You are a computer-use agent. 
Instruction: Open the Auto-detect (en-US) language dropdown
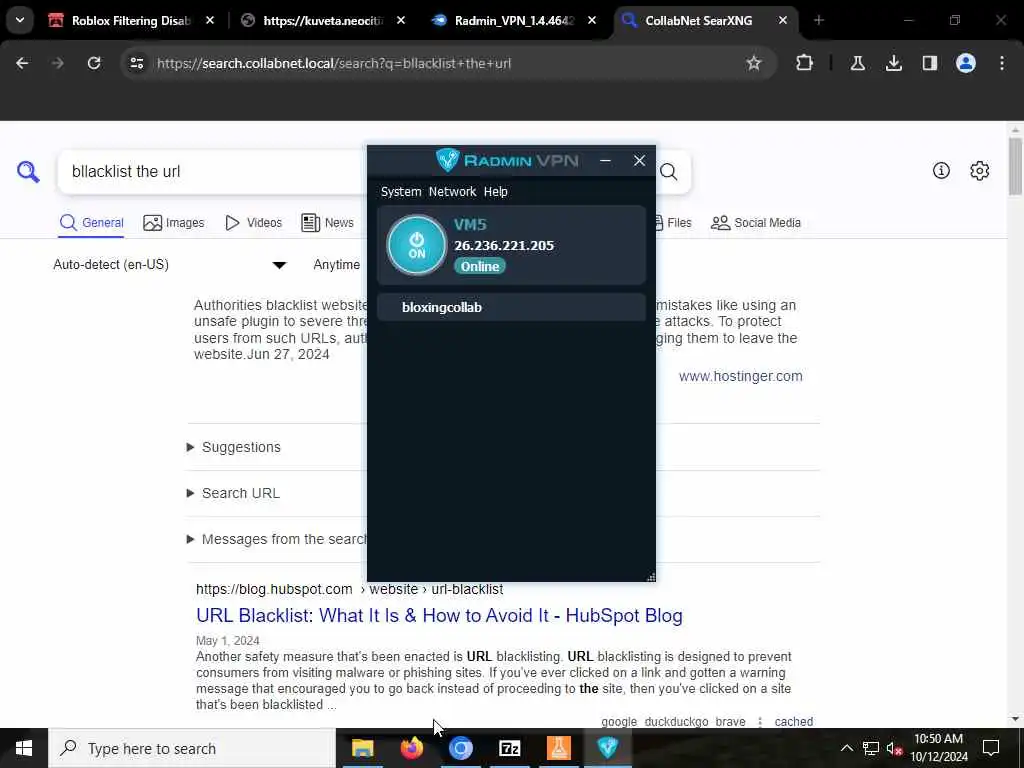tap(170, 264)
